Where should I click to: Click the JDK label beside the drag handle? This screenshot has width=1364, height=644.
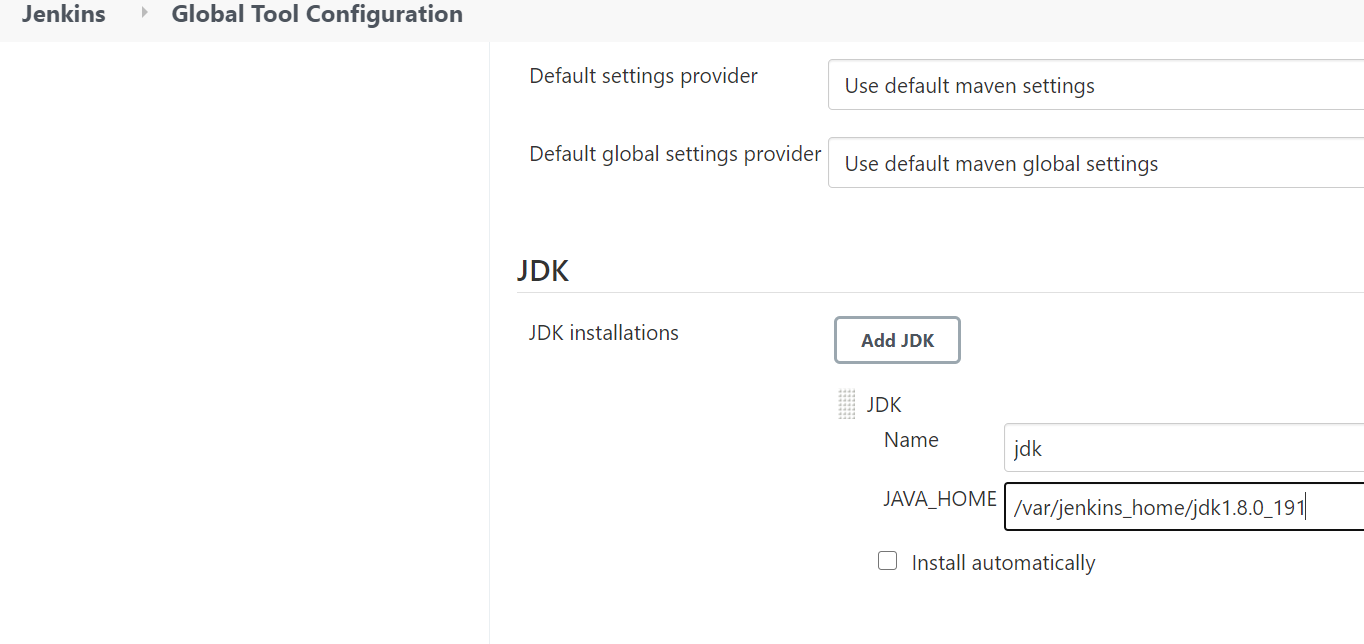[x=884, y=405]
